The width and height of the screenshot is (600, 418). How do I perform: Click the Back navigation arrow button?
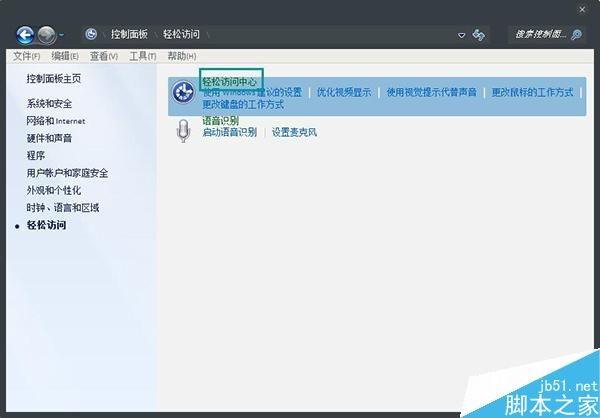[x=26, y=34]
